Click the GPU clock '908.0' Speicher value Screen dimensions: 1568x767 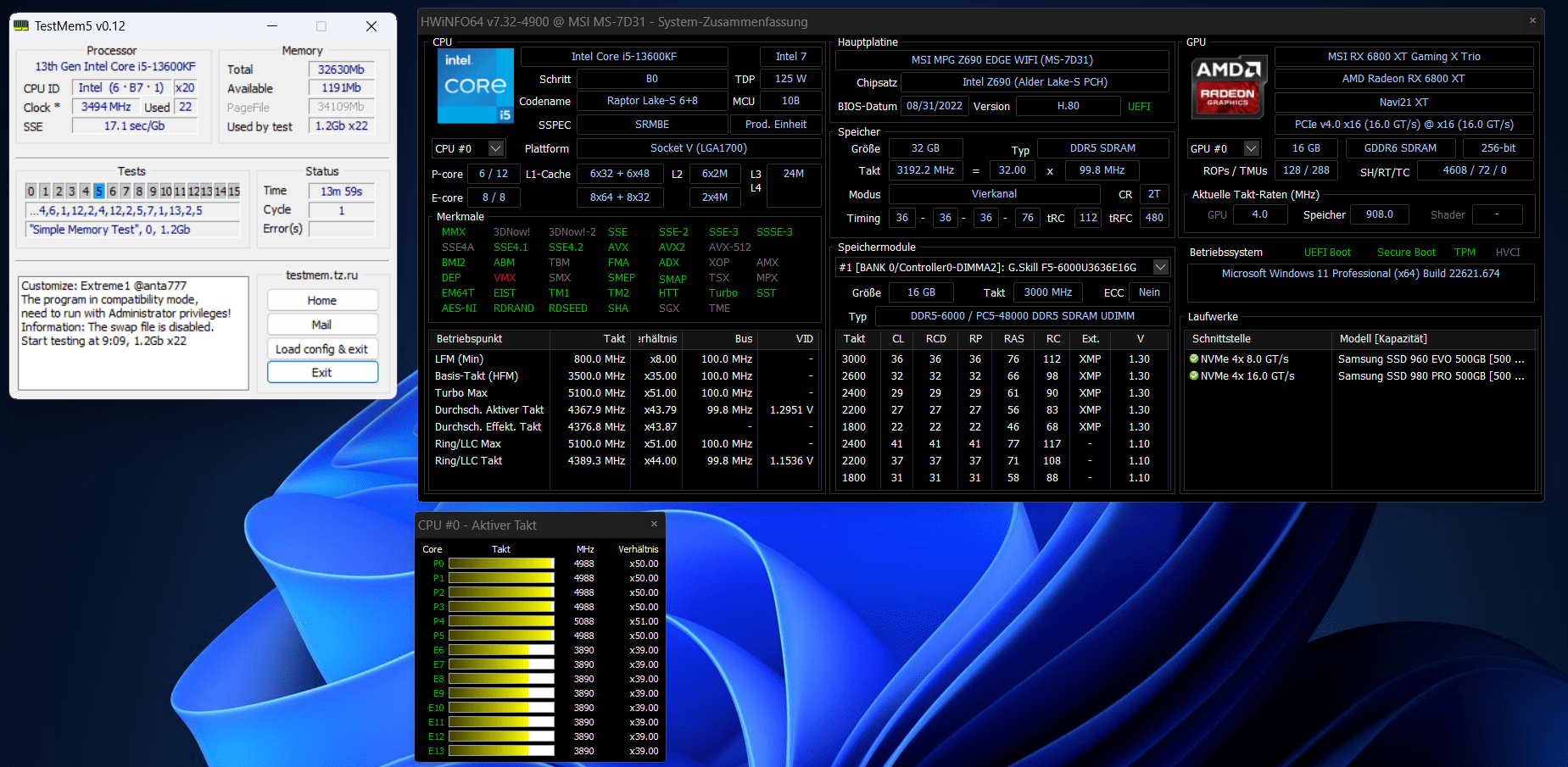(1379, 214)
